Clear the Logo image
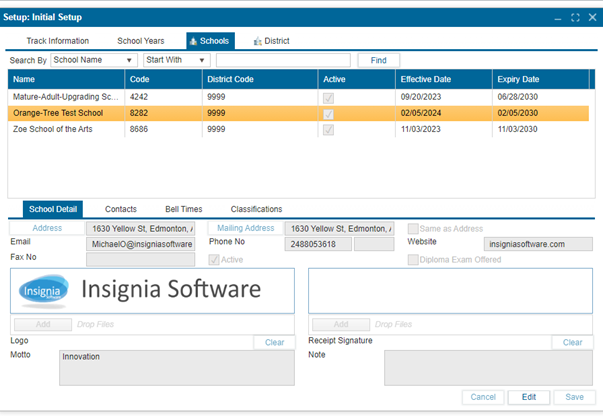This screenshot has height=416, width=603. pos(274,342)
